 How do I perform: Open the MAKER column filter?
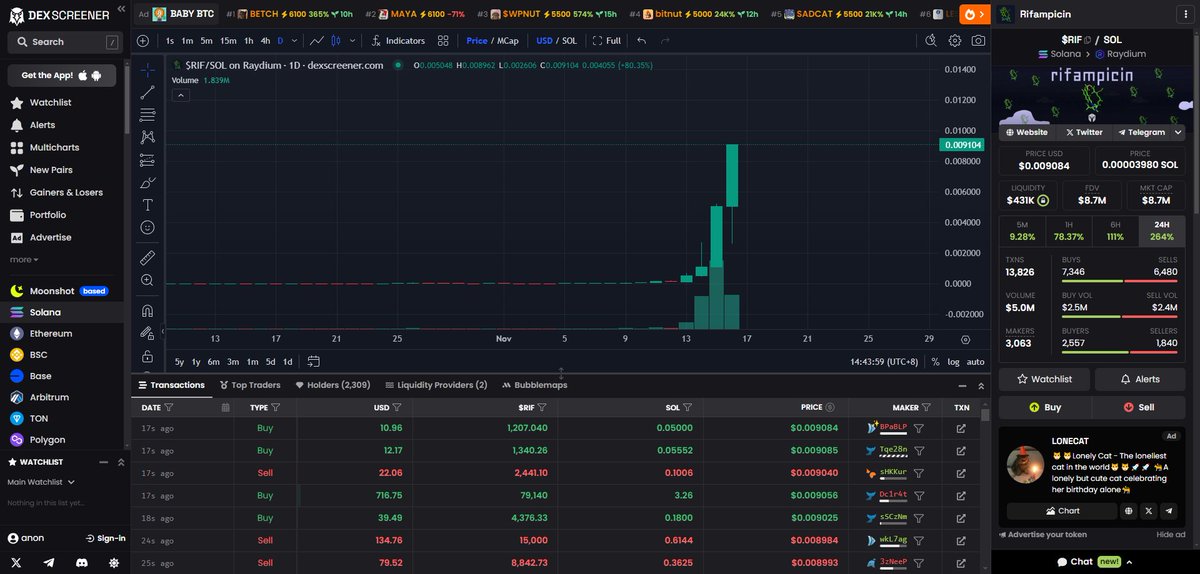click(x=928, y=408)
